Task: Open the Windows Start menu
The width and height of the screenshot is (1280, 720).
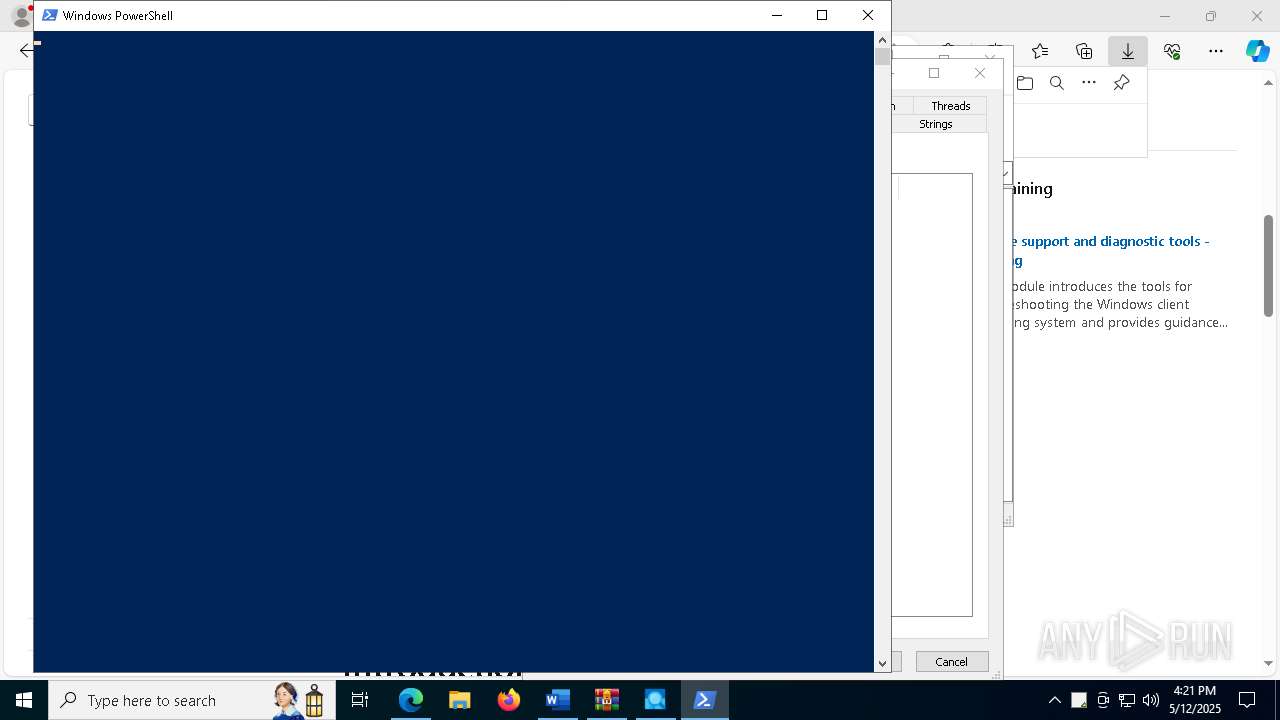Action: pyautogui.click(x=24, y=700)
